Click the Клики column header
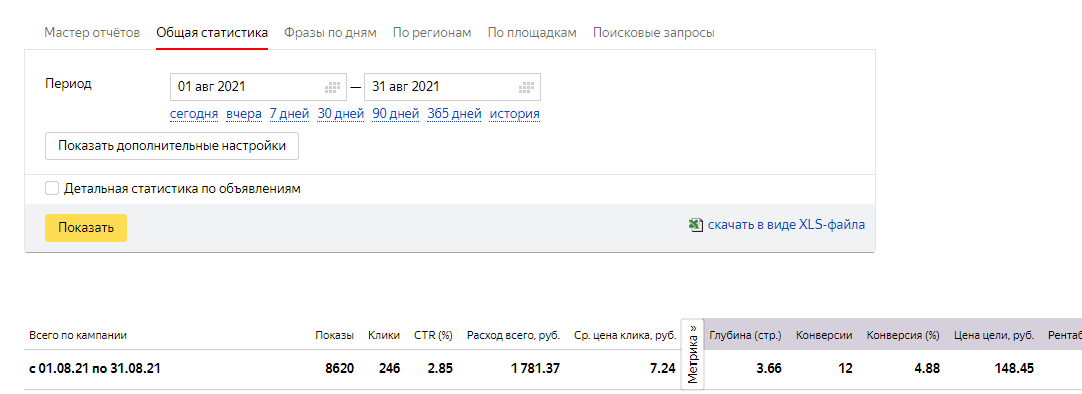The width and height of the screenshot is (1082, 394). pyautogui.click(x=384, y=335)
